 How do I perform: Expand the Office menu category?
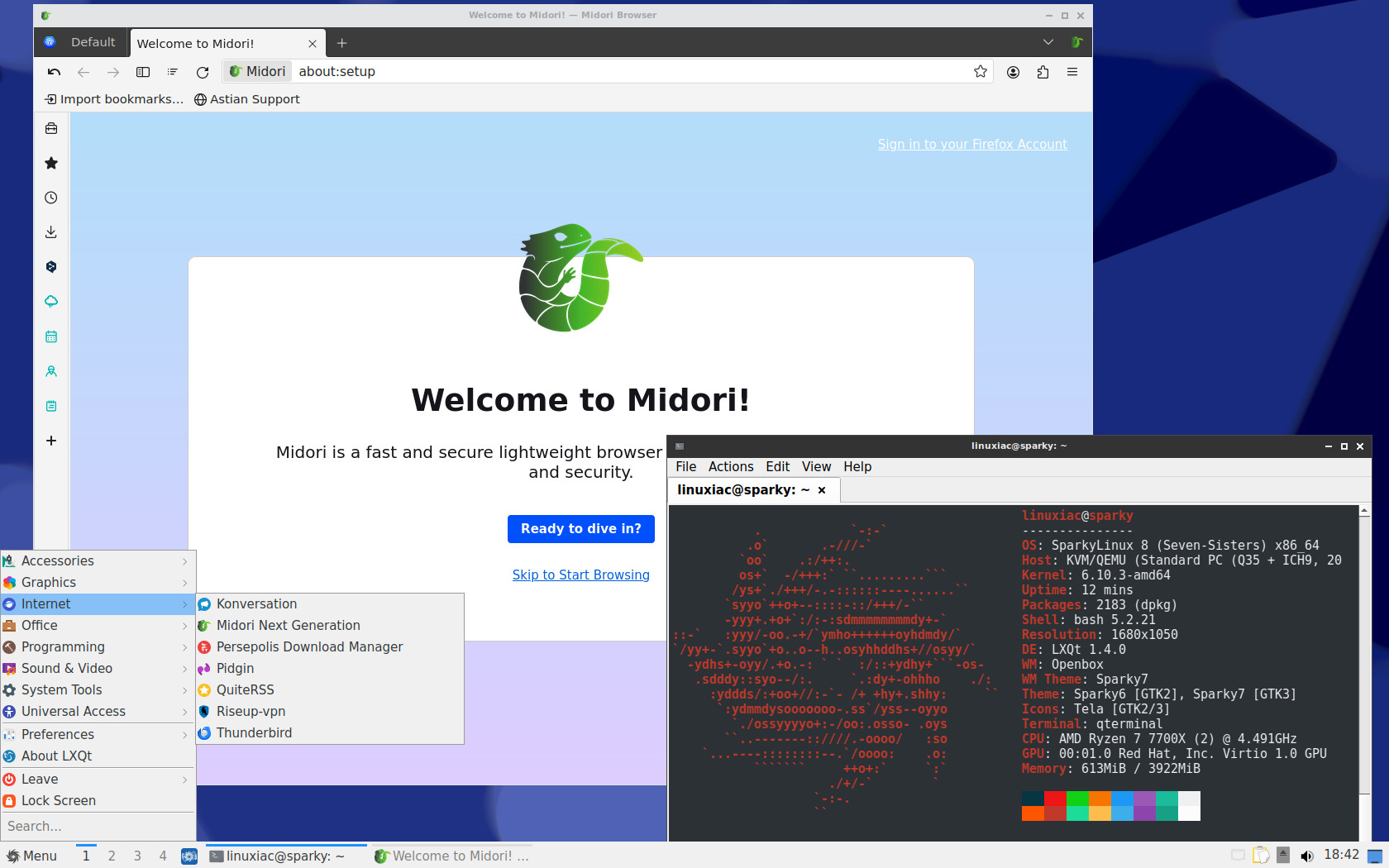[x=98, y=626]
